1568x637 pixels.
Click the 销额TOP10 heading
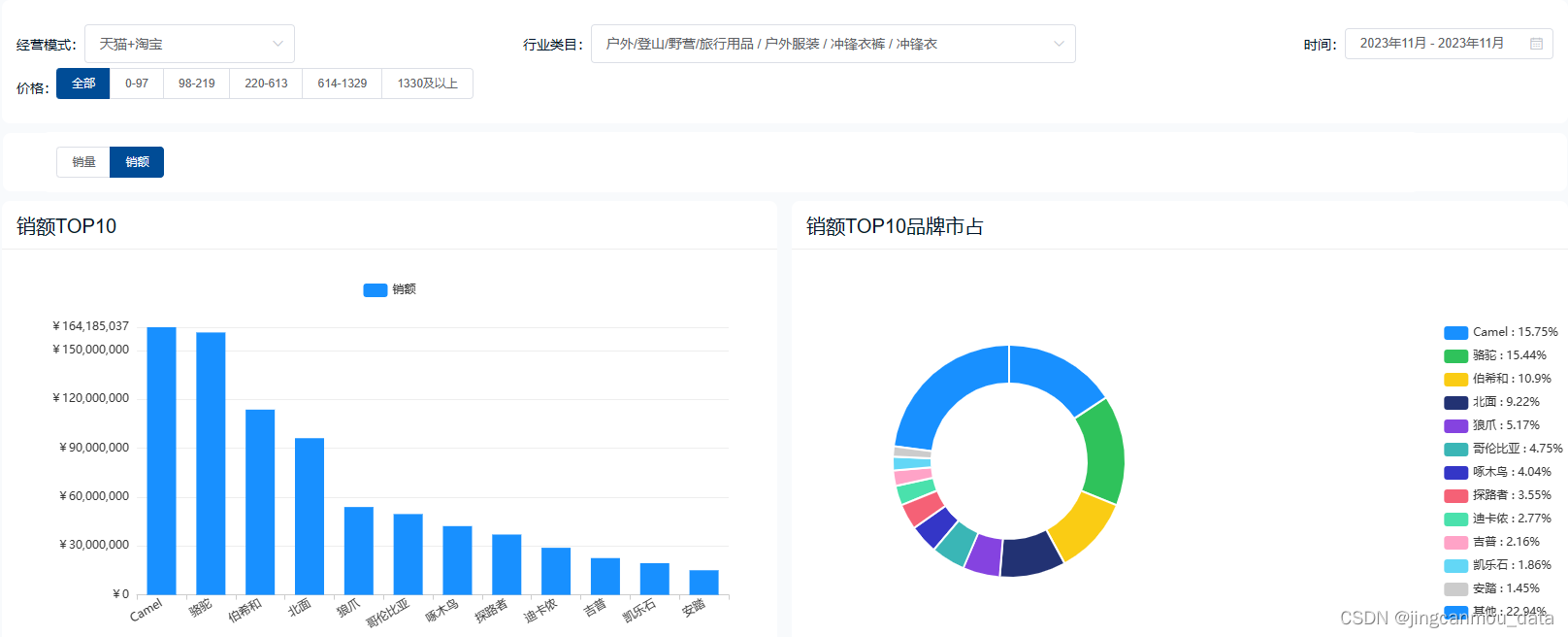tap(67, 226)
